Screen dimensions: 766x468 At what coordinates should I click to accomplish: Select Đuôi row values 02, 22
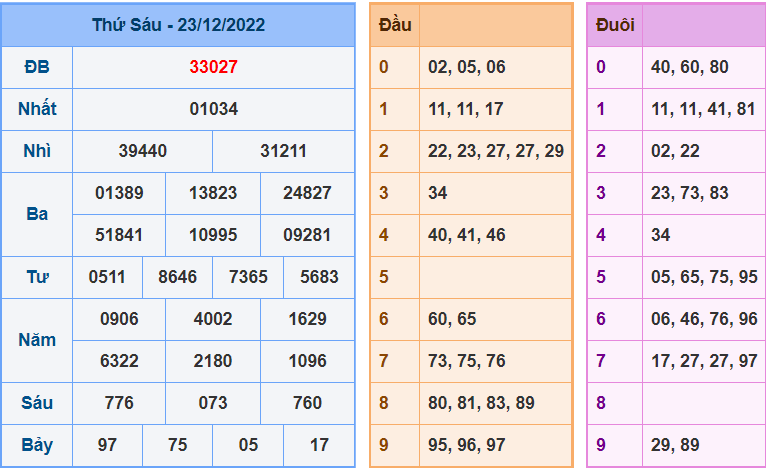coord(675,151)
